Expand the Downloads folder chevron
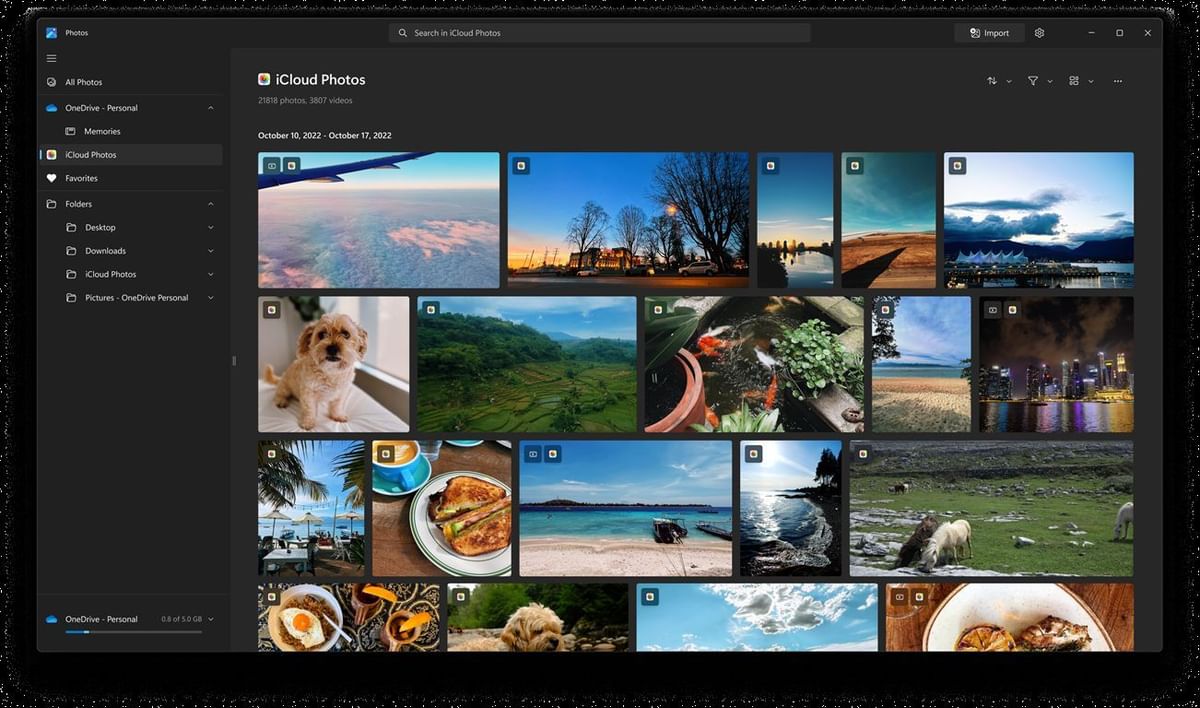The image size is (1200, 708). (210, 250)
